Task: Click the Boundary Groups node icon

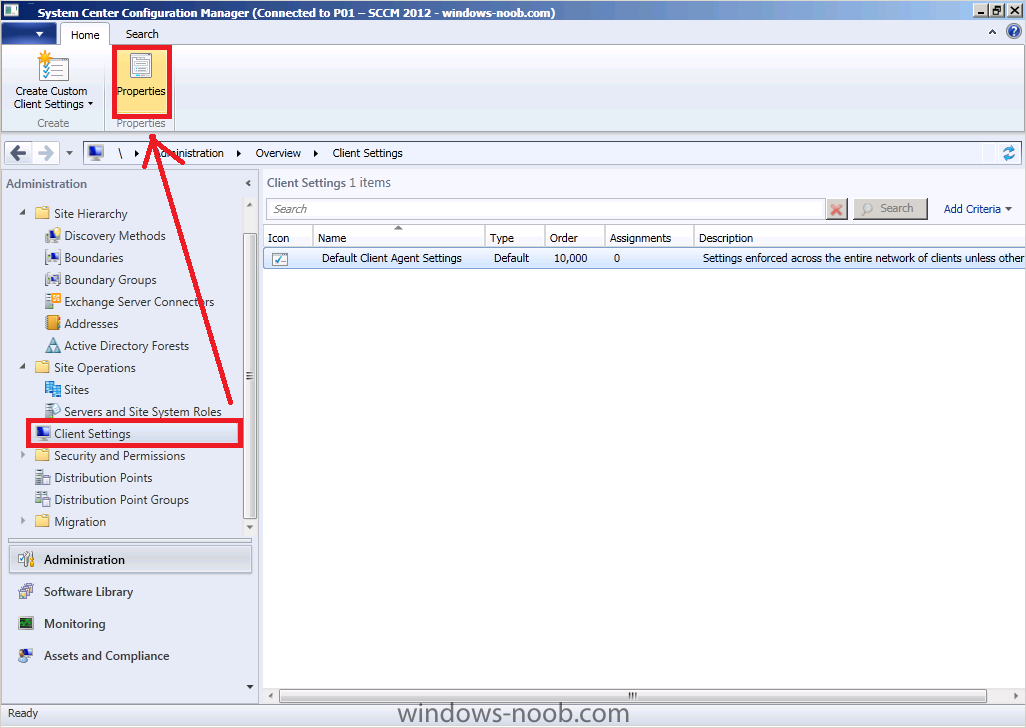Action: (52, 280)
